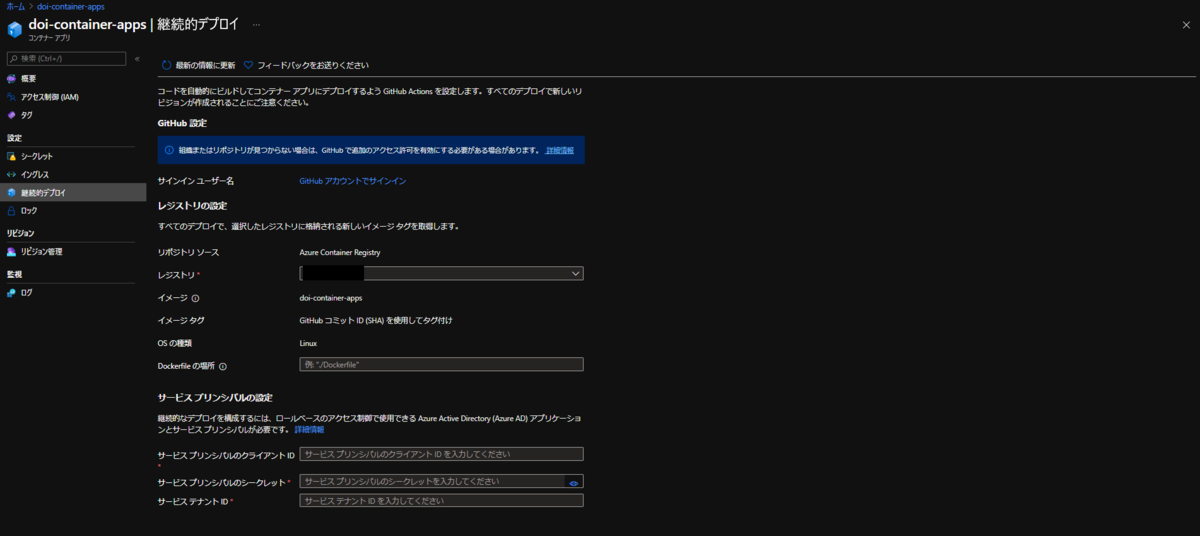This screenshot has width=1200, height=536.
Task: Click the 概要 overview icon in sidebar
Action: (12, 78)
